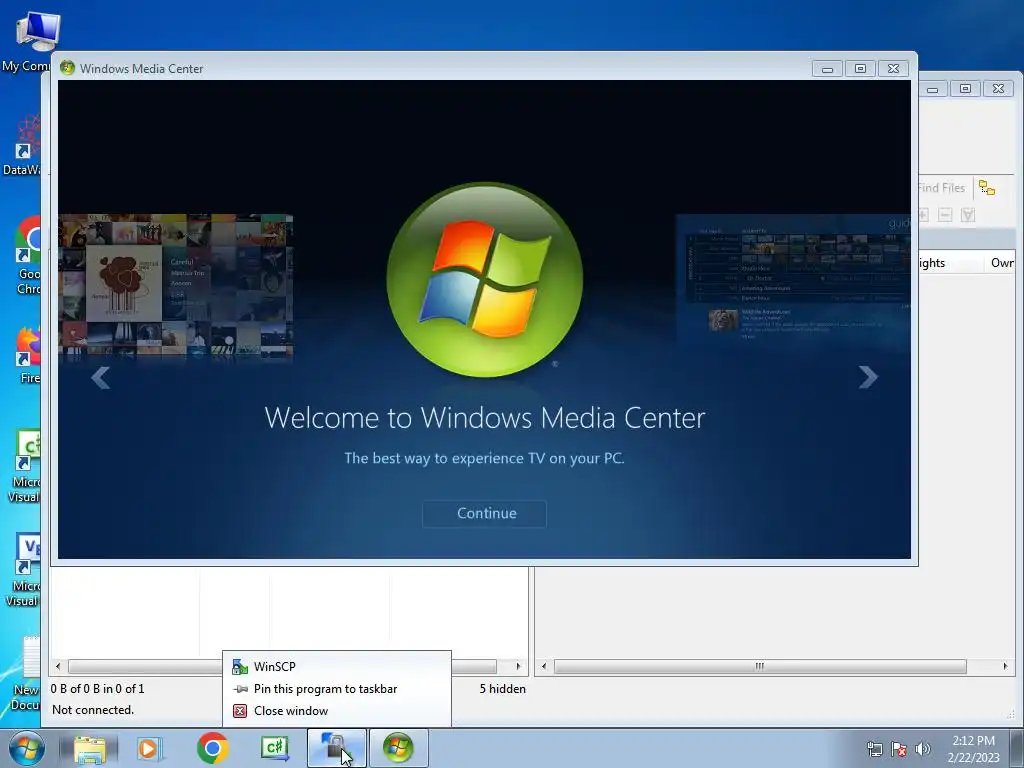The image size is (1024, 768).
Task: Open the volume speaker tray icon
Action: [923, 750]
